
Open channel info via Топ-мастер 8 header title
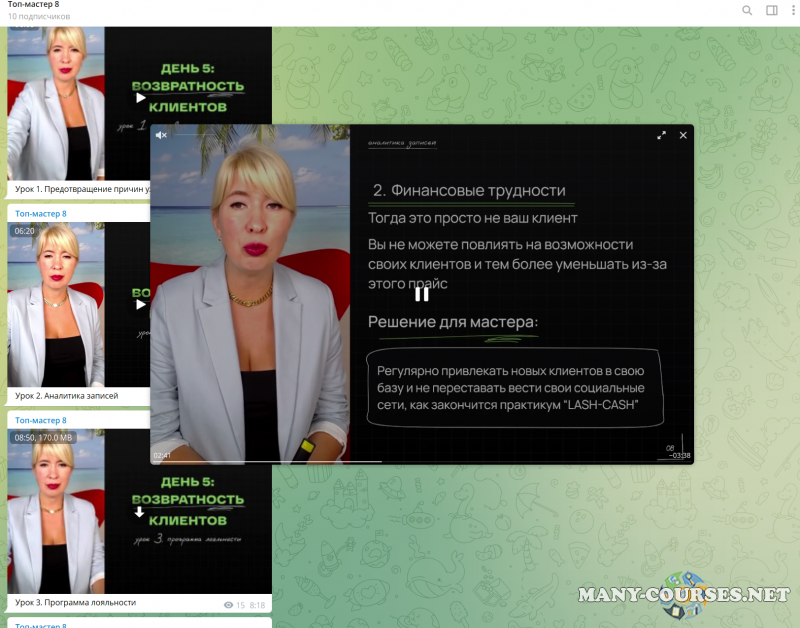click(33, 5)
